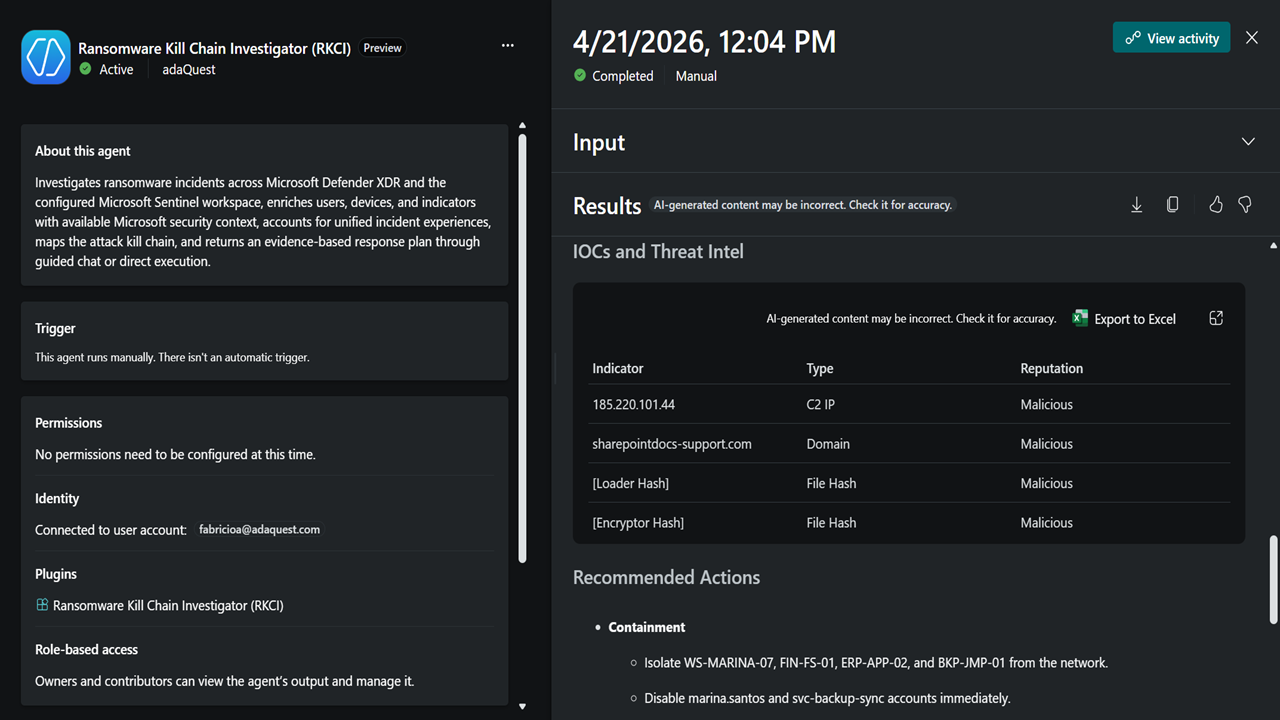This screenshot has width=1280, height=720.
Task: Click the RKCI agent logo icon
Action: (x=46, y=57)
